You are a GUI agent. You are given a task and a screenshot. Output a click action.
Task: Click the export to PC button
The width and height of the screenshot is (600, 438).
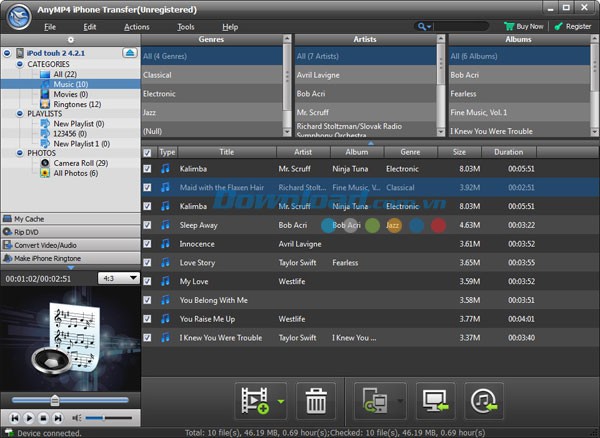coord(435,402)
